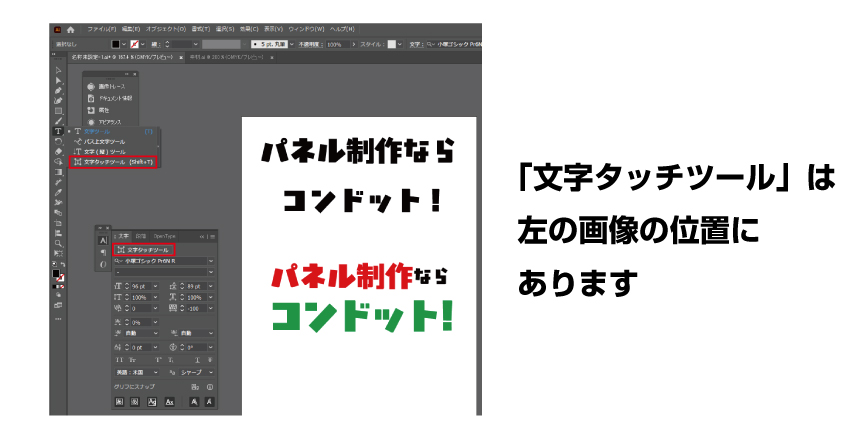Open the 画像トレース panel
The image size is (860, 437).
pyautogui.click(x=109, y=87)
